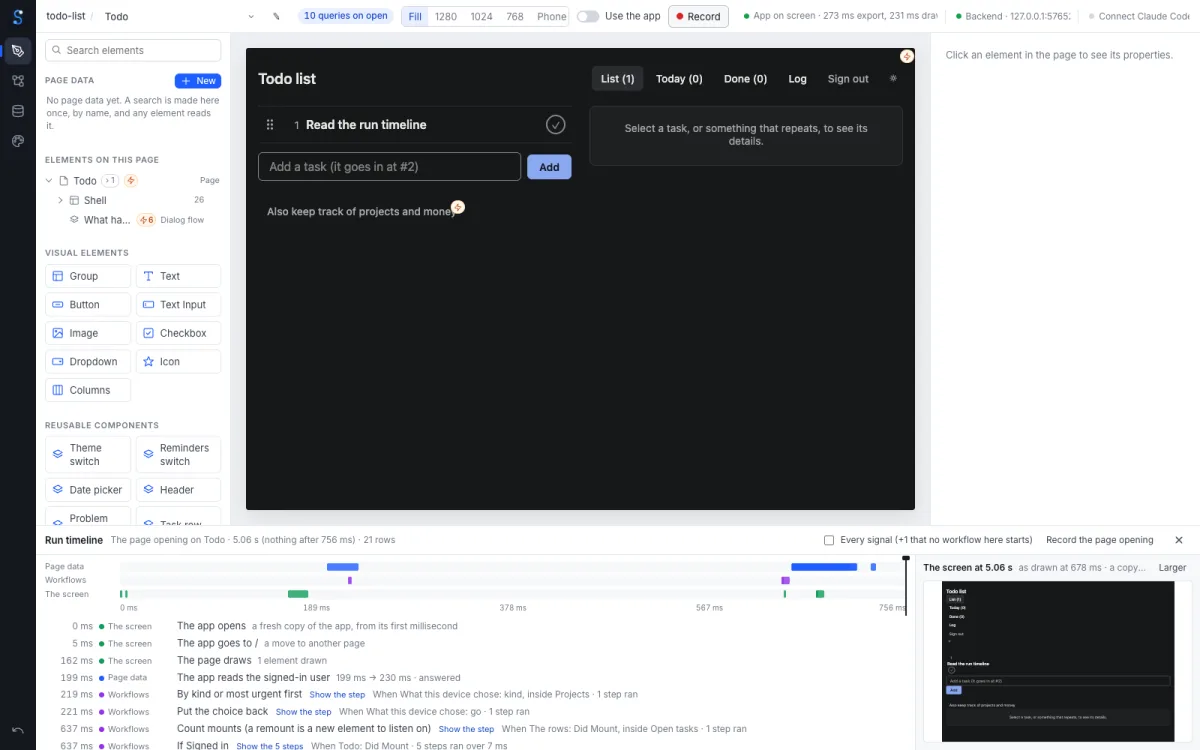Open the Today (0) tab
The height and width of the screenshot is (750, 1200).
(x=679, y=79)
